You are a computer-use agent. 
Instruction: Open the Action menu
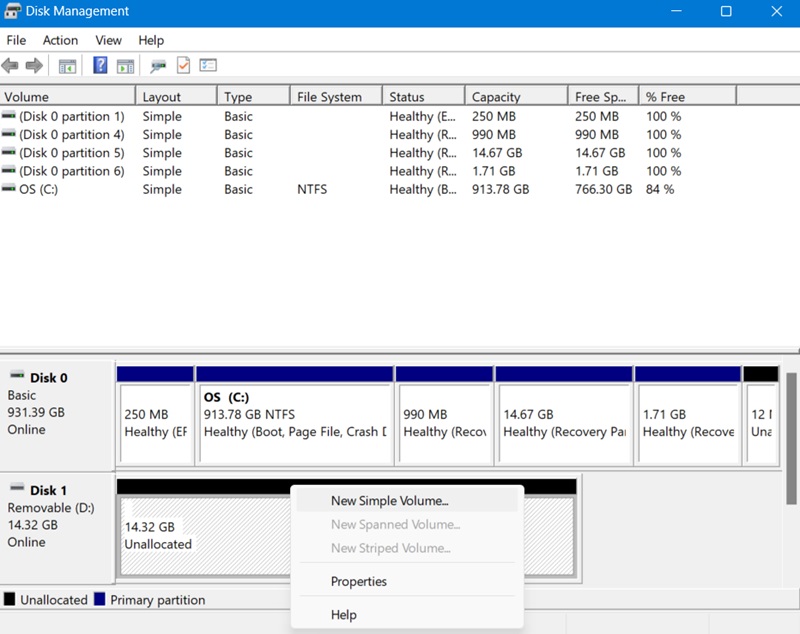tap(60, 40)
